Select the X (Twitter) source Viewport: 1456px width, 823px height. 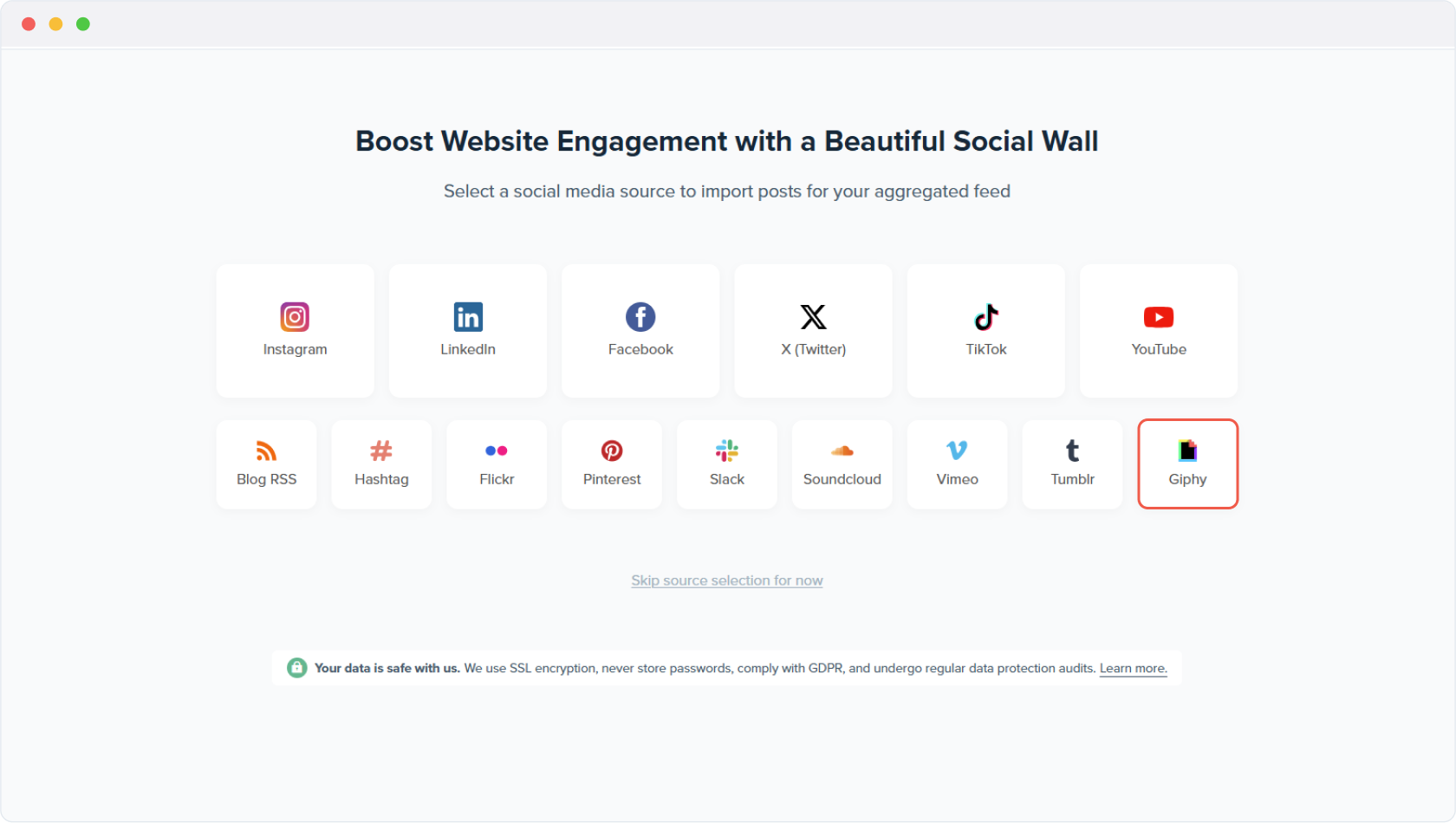[x=813, y=331]
